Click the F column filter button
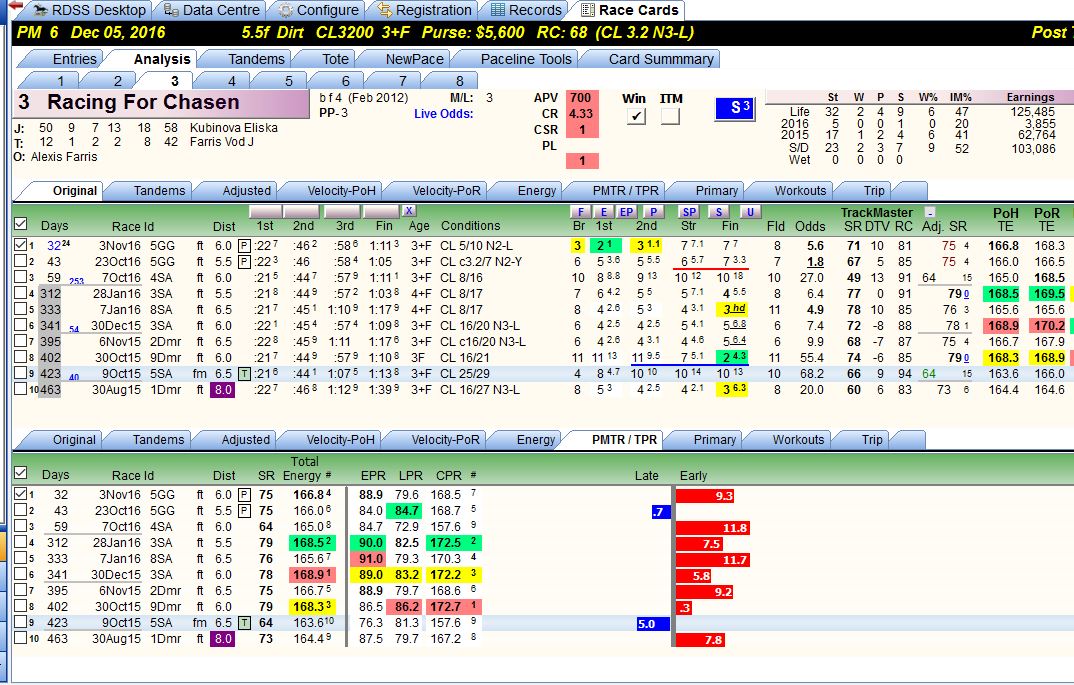The image size is (1074, 685). click(580, 212)
